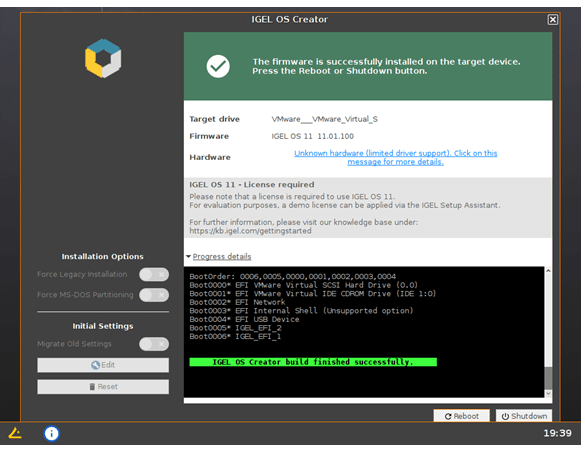Click the Shutdown button
The image size is (585, 453).
pos(524,416)
